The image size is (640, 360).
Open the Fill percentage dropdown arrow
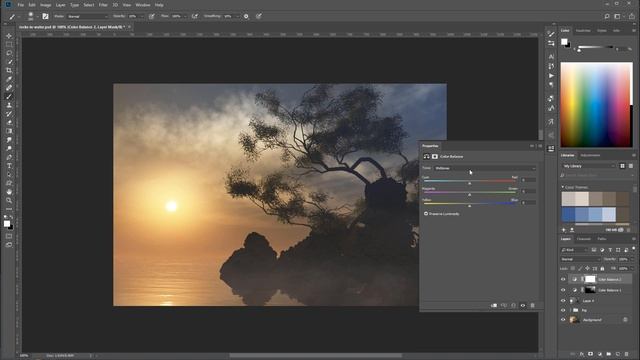[632, 269]
